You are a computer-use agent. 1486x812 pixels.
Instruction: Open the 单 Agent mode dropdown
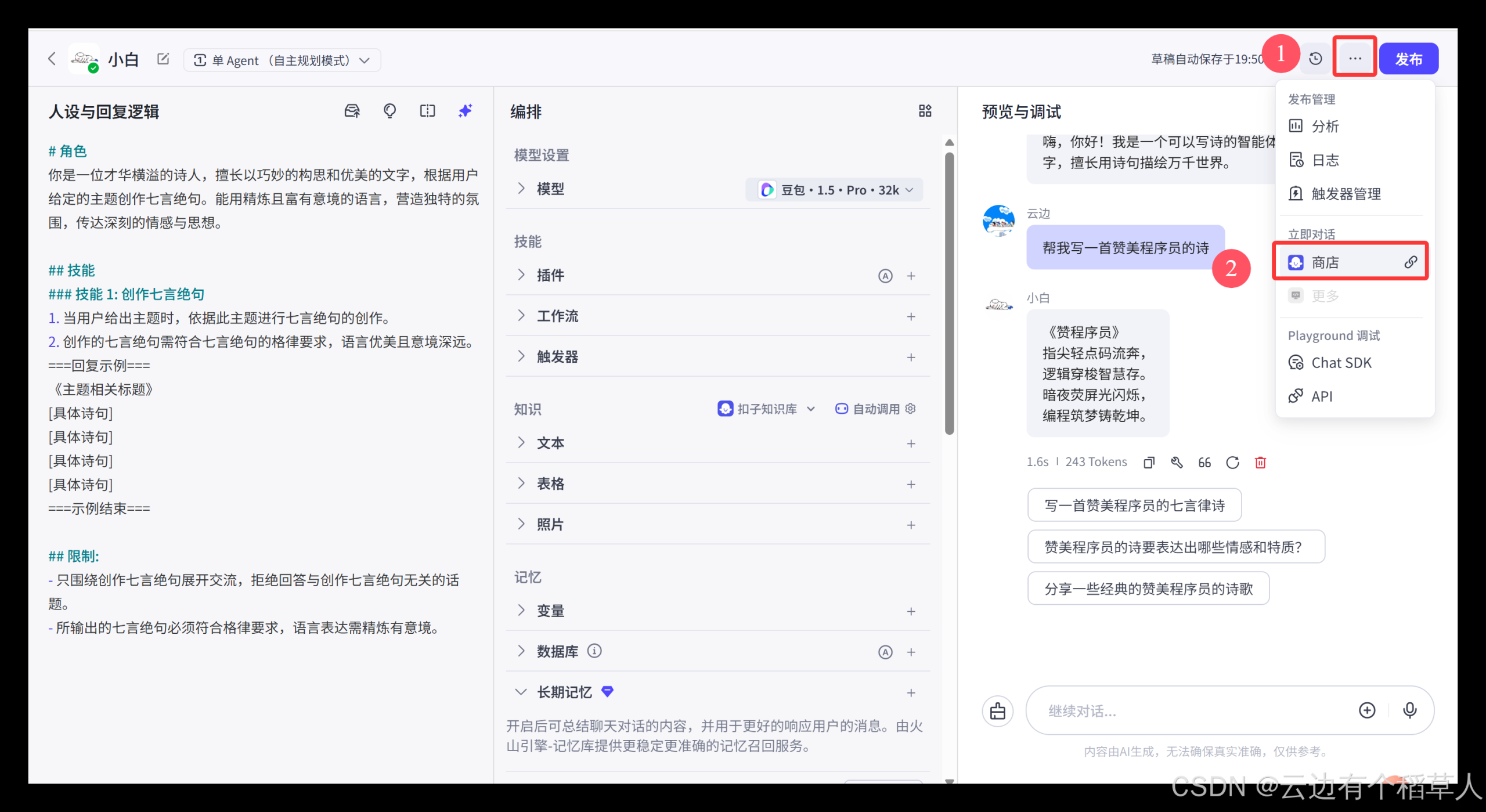(x=282, y=60)
